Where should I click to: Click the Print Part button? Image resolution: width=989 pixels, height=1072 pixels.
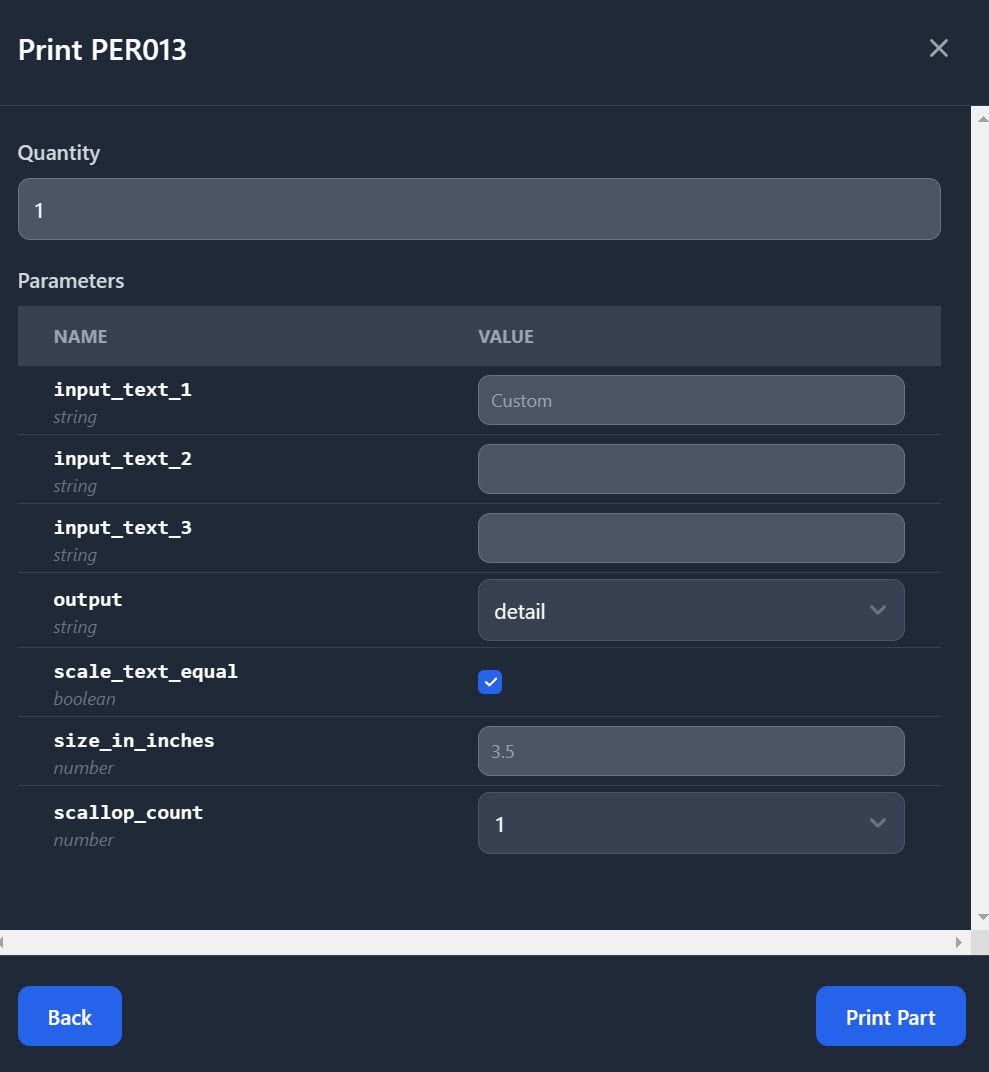[x=891, y=1016]
